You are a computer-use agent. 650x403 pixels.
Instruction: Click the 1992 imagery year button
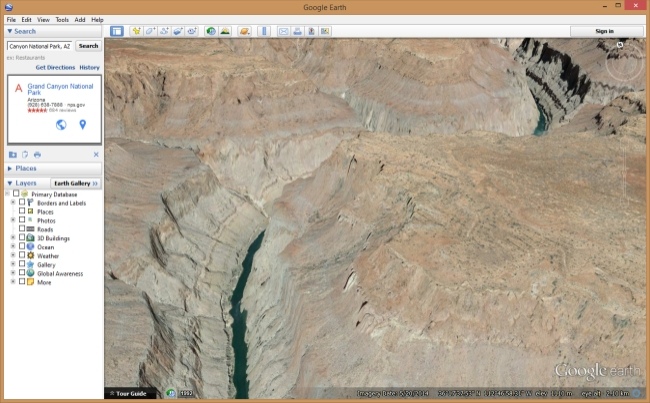pyautogui.click(x=187, y=393)
